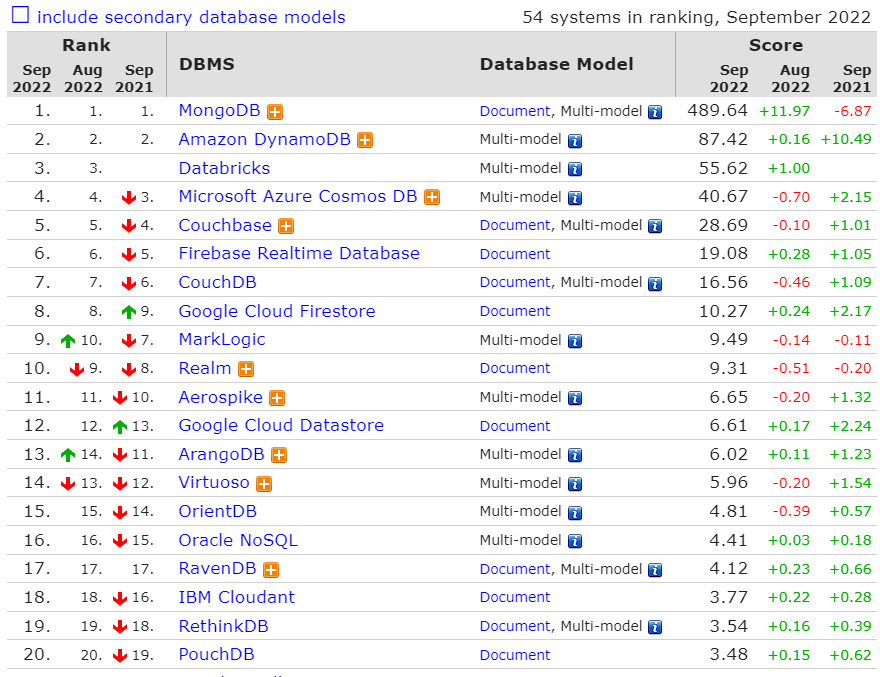Open the MongoDB link
Viewport: 880px width, 677px height.
click(x=219, y=111)
